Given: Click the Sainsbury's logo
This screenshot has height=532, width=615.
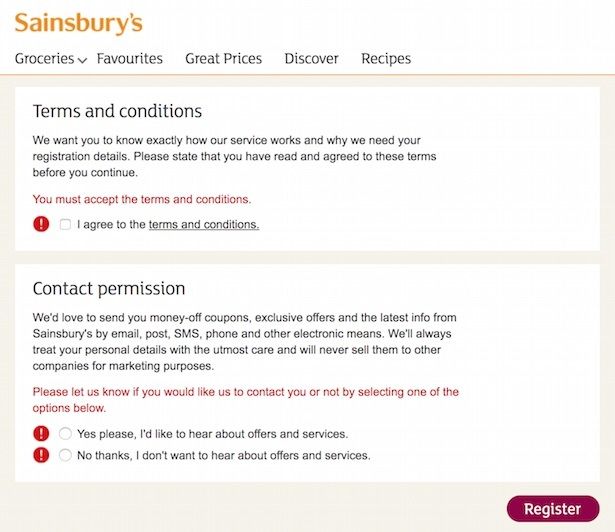Looking at the screenshot, I should coord(78,23).
